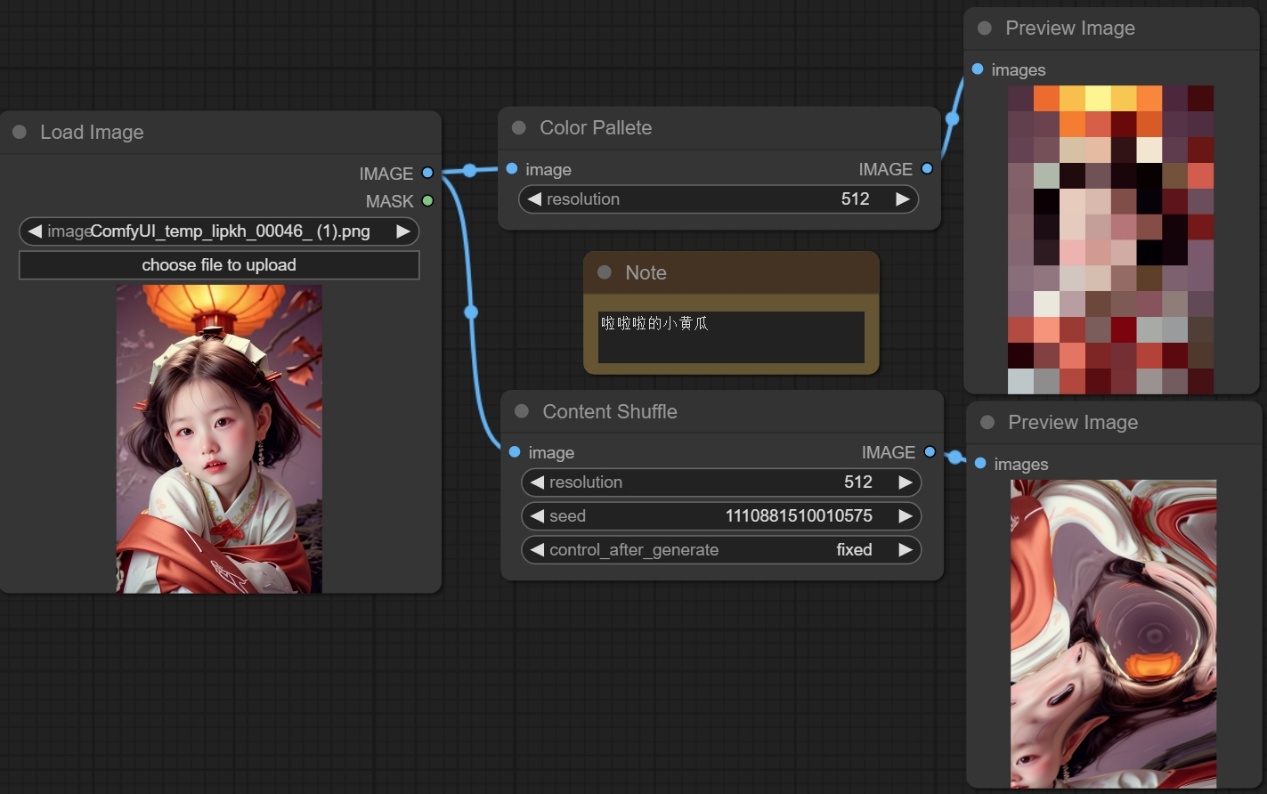Screen dimensions: 1267x794
Task: Click the bright yellow swatch in palette preview
Action: pos(1097,98)
